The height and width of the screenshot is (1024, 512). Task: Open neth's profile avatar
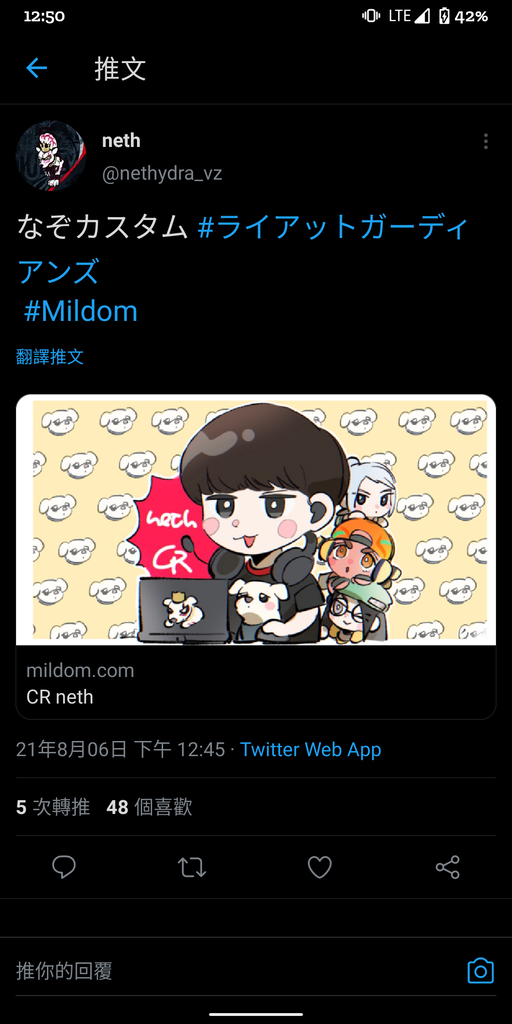point(51,156)
